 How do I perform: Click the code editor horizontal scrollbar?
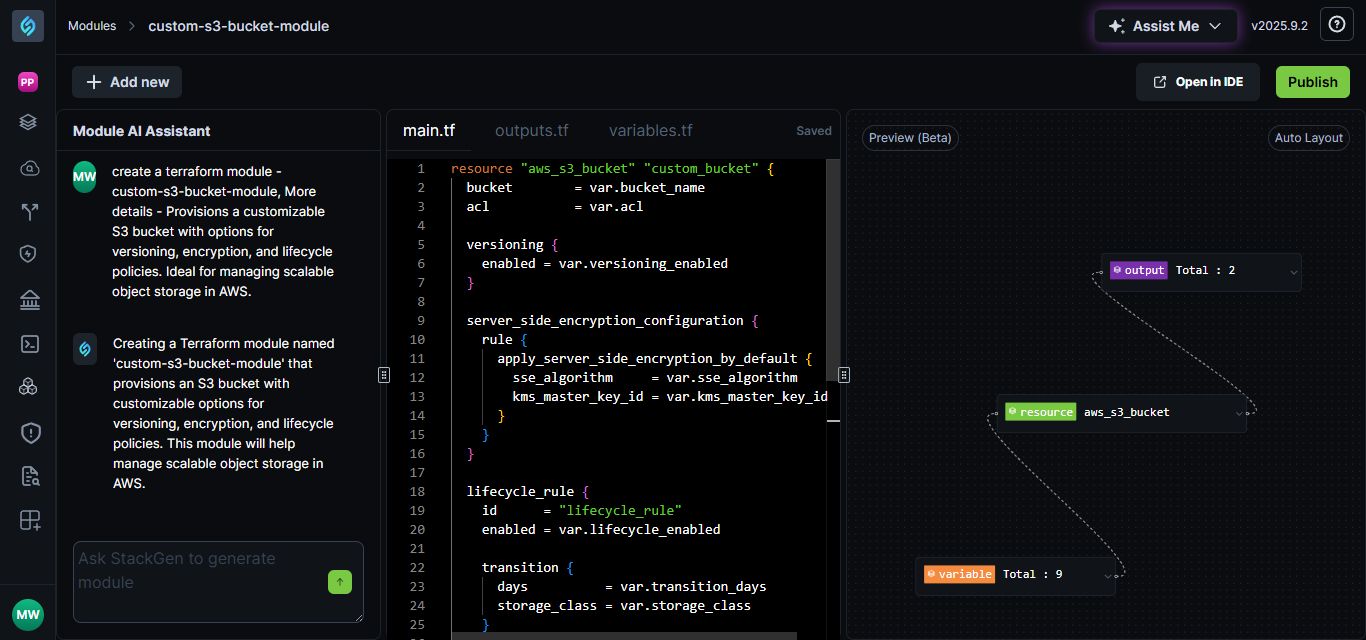624,635
